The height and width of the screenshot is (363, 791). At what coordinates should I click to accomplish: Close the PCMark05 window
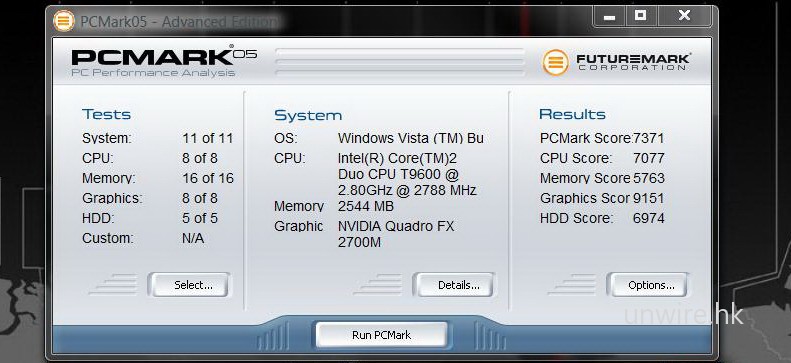685,16
